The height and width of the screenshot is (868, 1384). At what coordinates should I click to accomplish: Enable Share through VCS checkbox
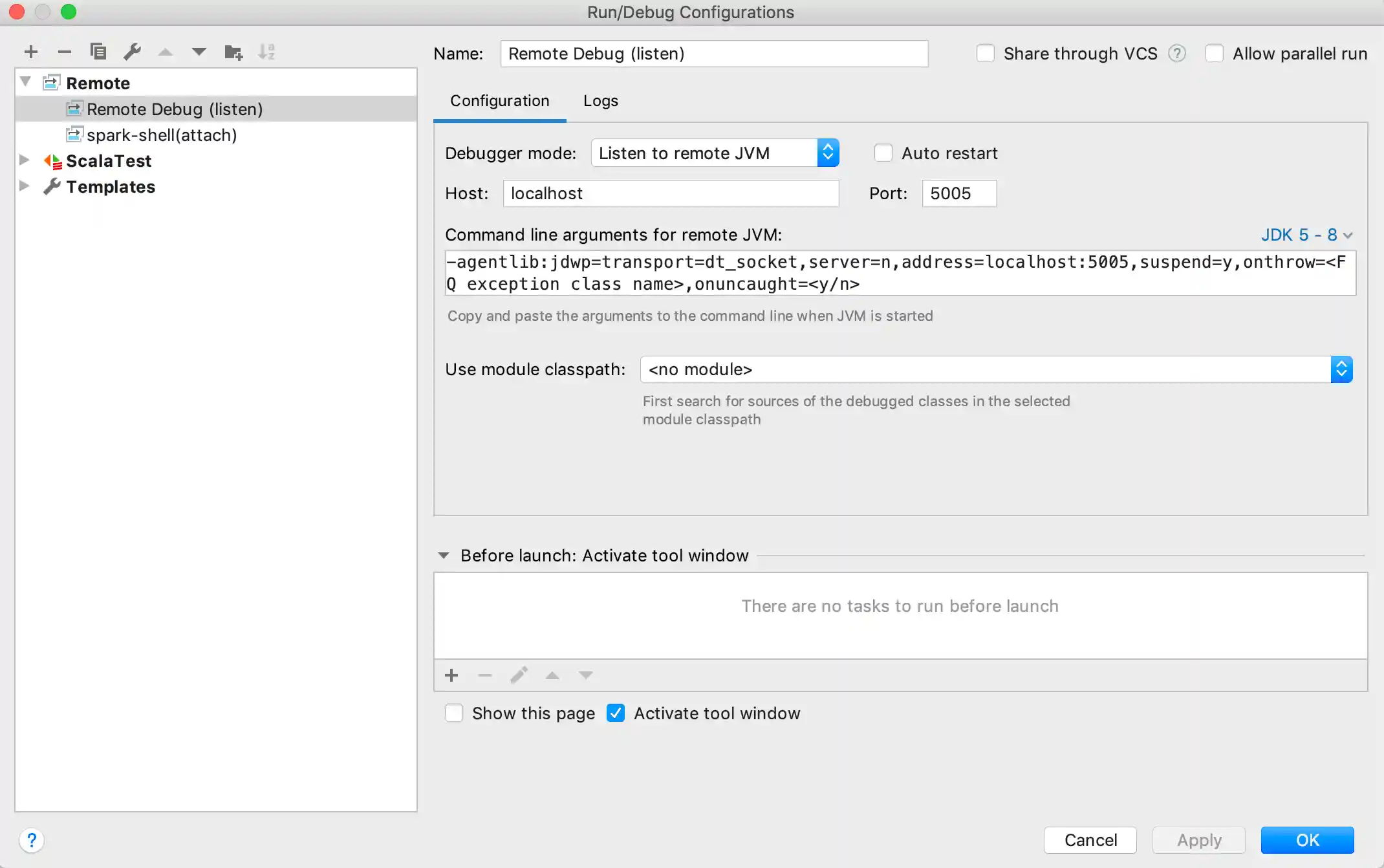[986, 54]
